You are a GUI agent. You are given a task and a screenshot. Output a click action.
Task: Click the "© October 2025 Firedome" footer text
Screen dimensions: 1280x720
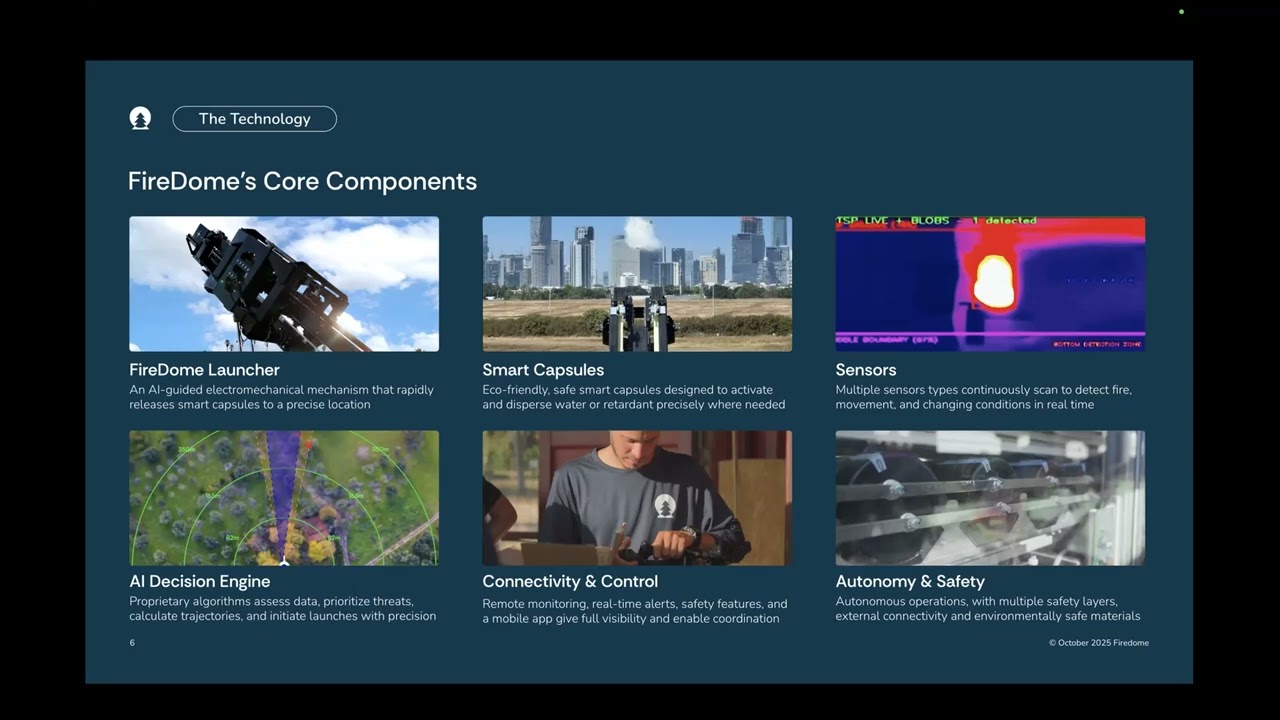pos(1099,643)
